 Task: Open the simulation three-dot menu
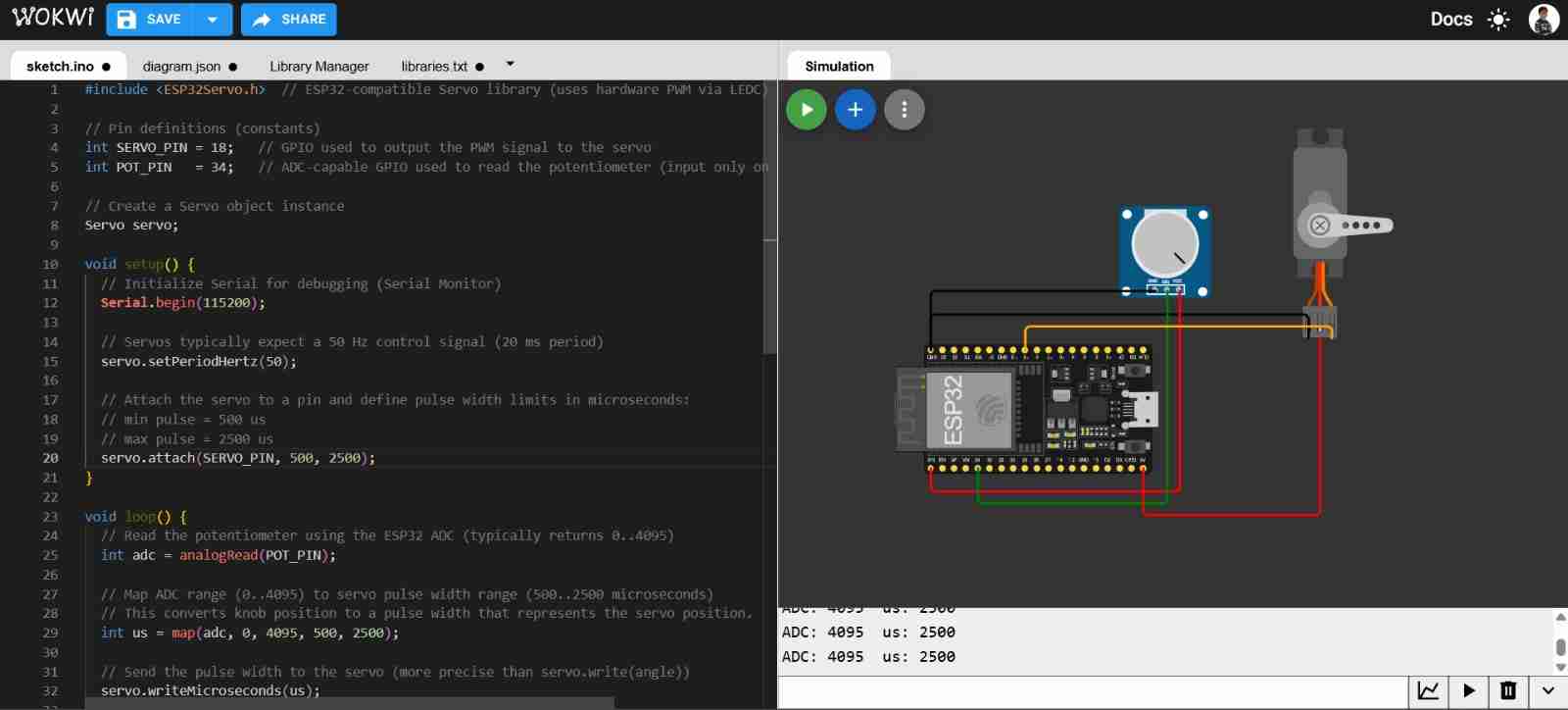905,110
